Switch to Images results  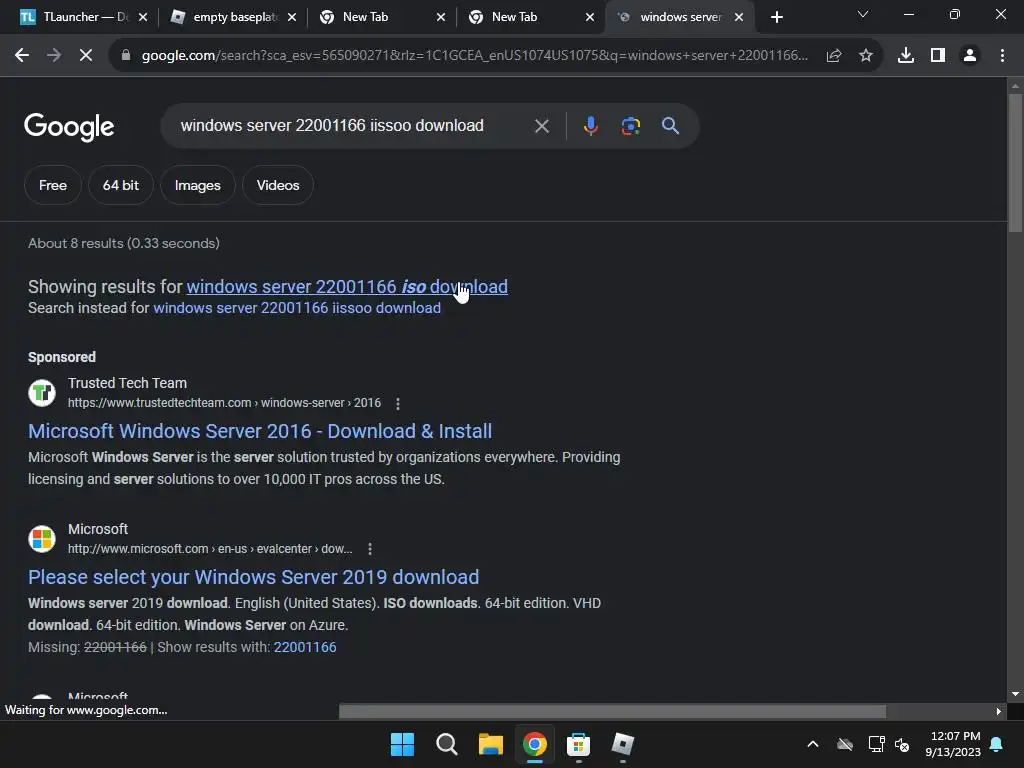[x=197, y=185]
